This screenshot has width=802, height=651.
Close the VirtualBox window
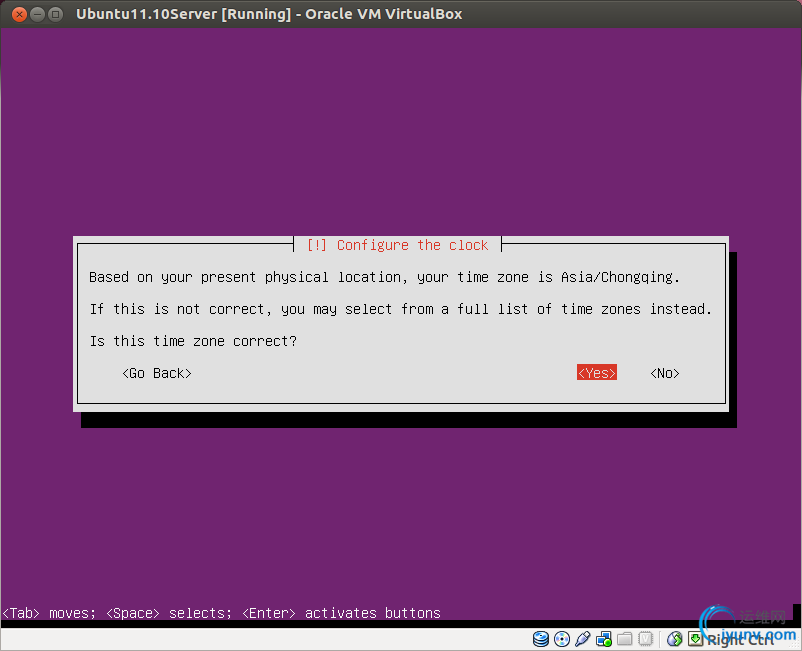pyautogui.click(x=19, y=14)
